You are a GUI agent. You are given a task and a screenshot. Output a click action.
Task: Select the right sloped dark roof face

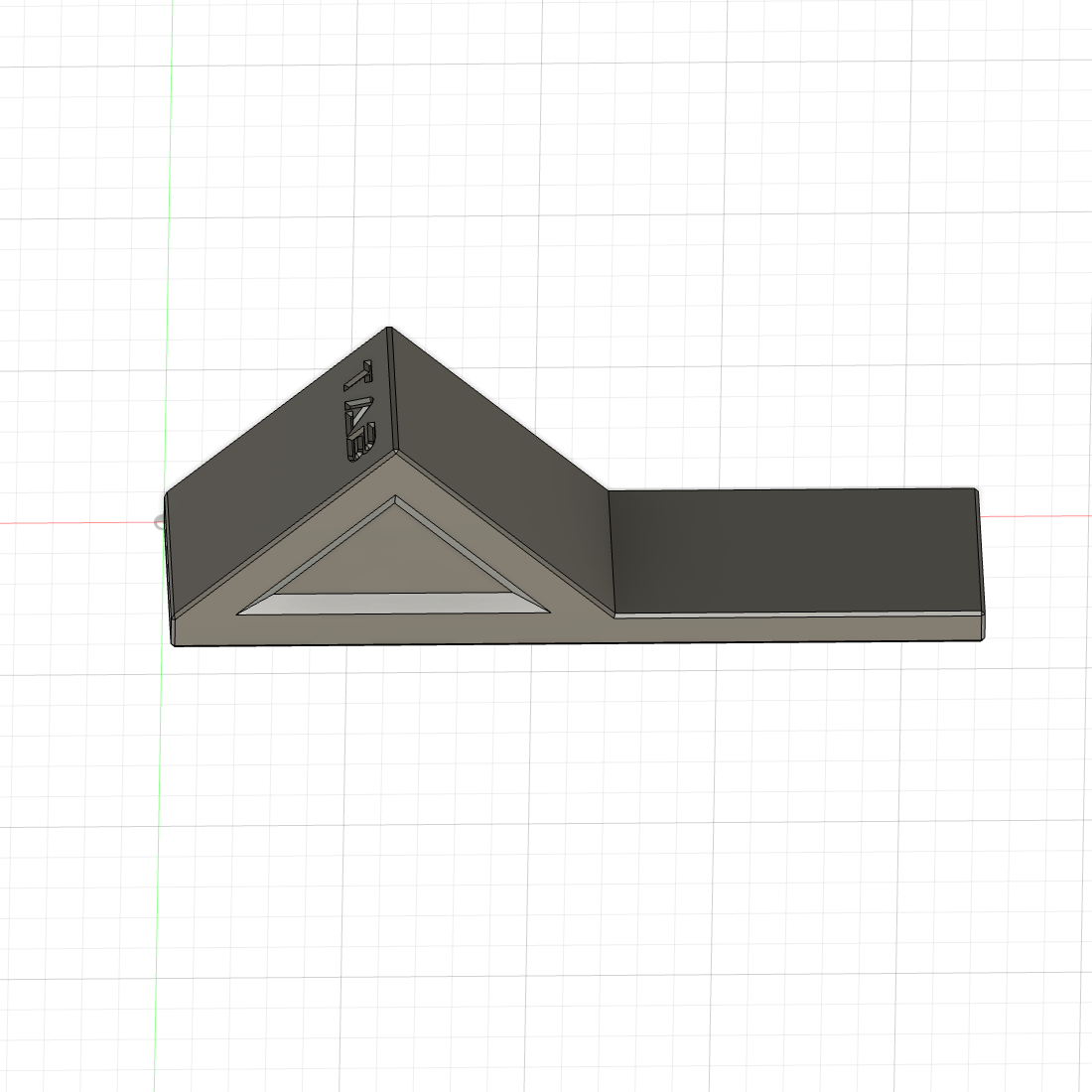tap(501, 474)
